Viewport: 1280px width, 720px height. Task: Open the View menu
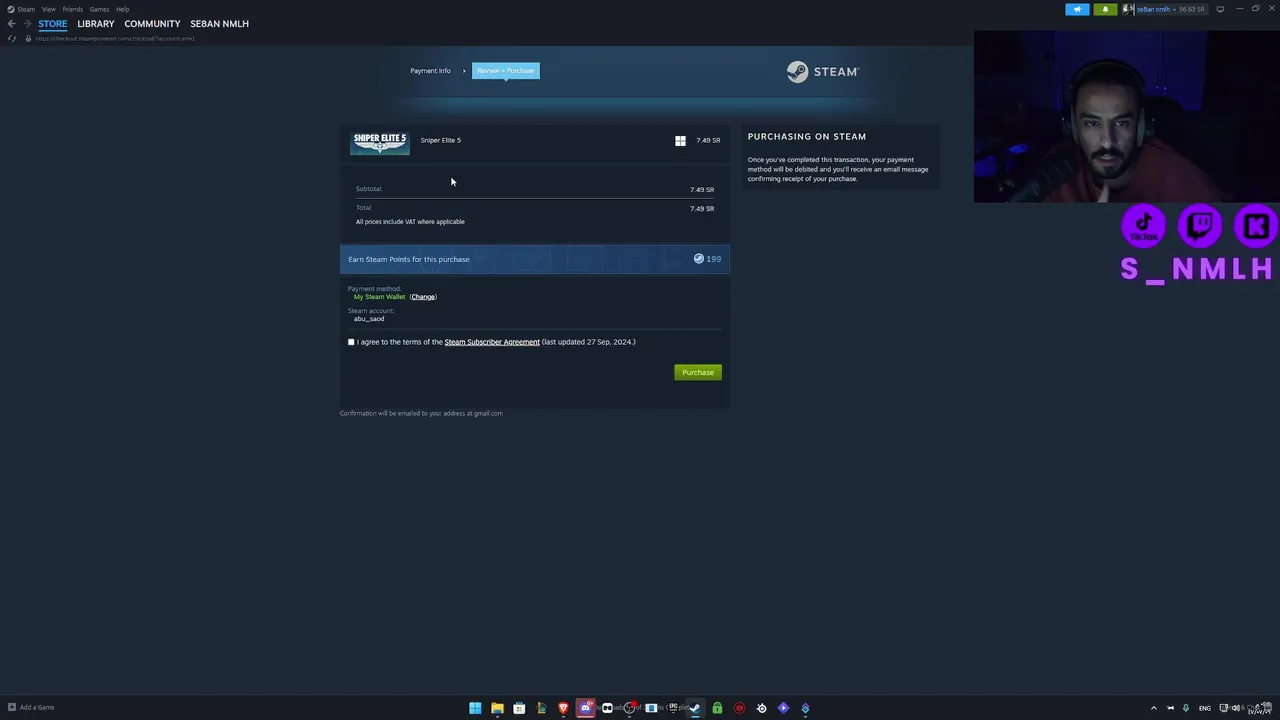coord(48,9)
